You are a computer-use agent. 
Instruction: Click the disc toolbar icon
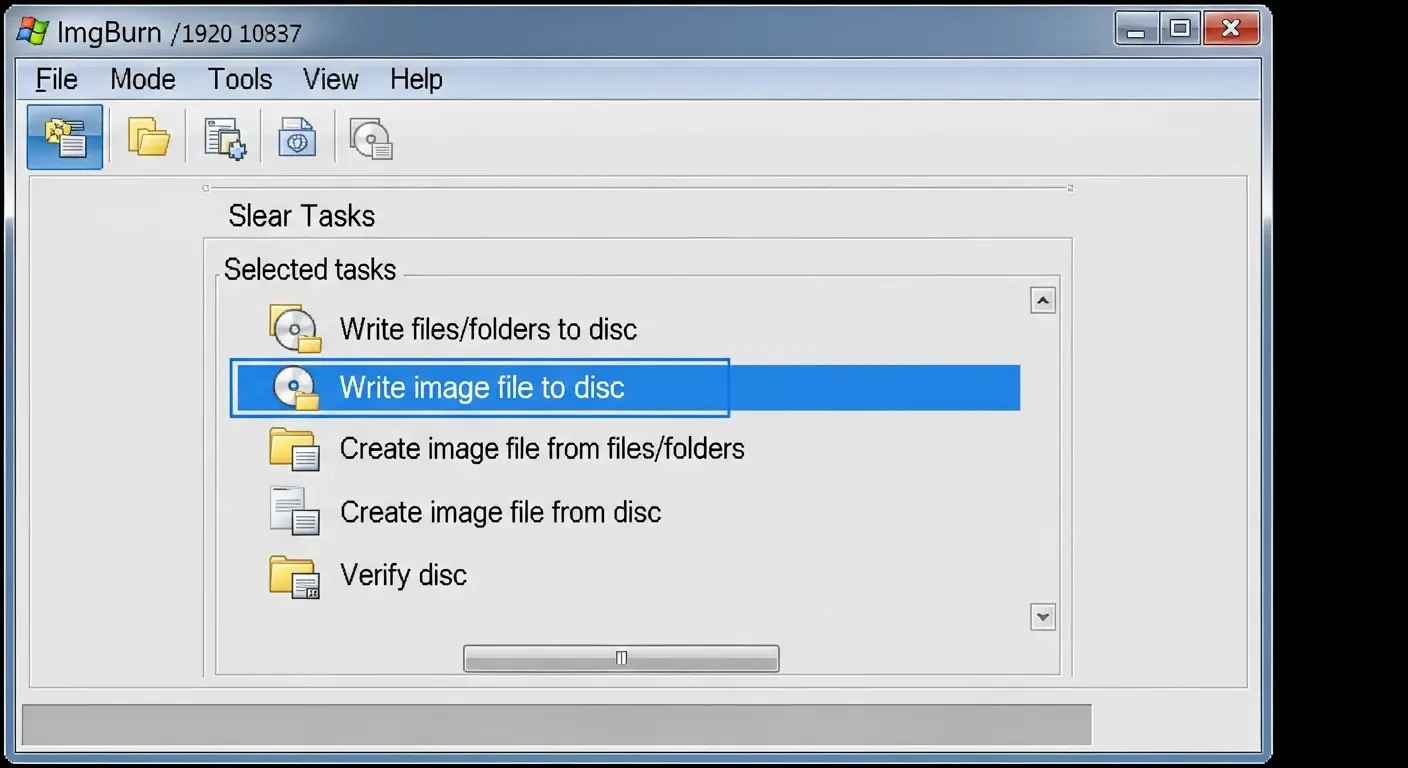point(371,138)
